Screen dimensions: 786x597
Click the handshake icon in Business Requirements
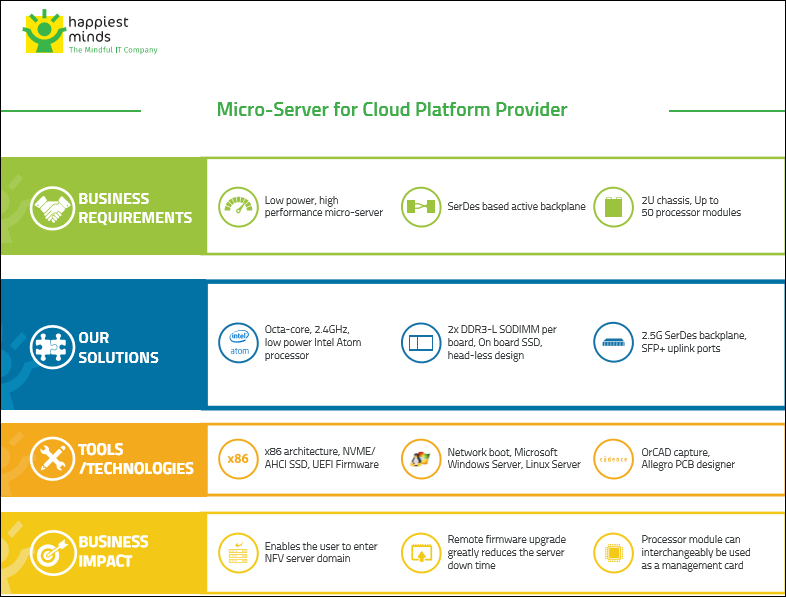pos(52,208)
